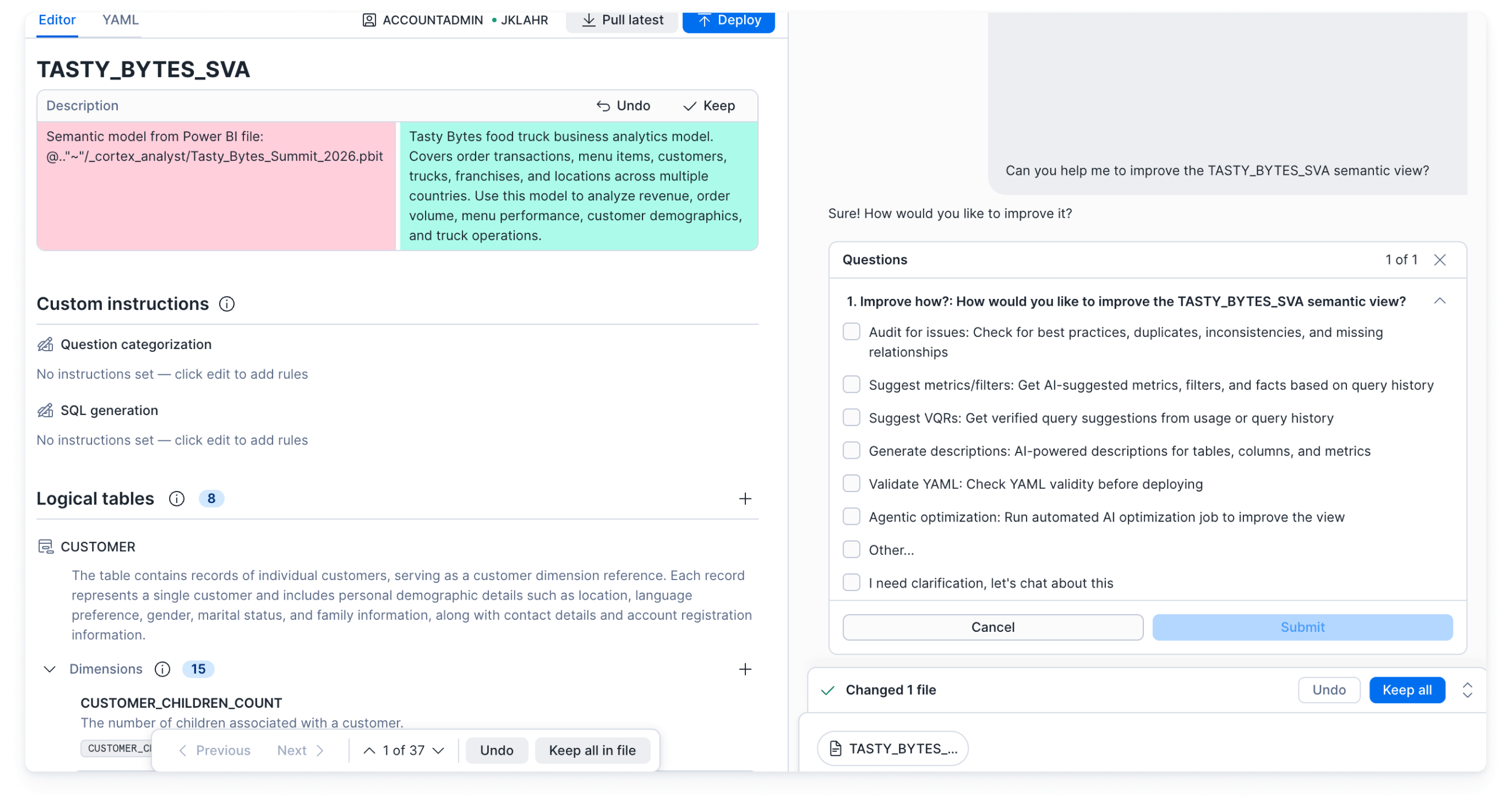The width and height of the screenshot is (1512, 810).
Task: Click the JKLAHR account label
Action: click(524, 20)
